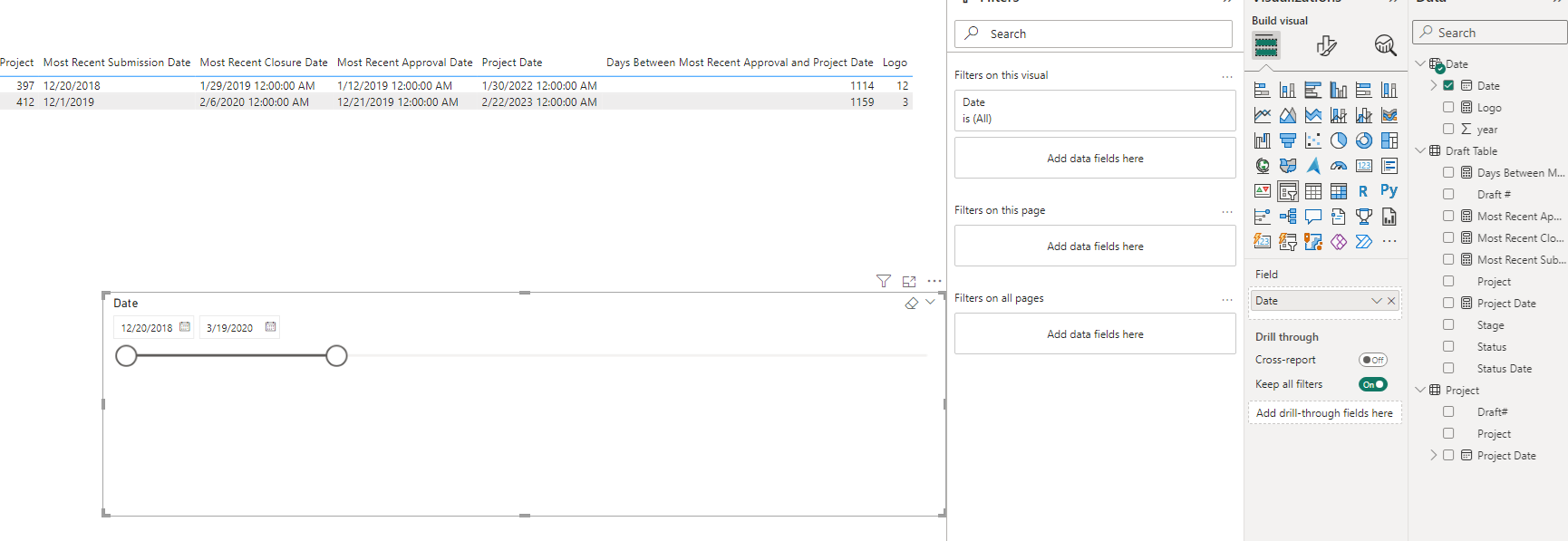Sort by Most Recent Closure Date column

(x=264, y=63)
